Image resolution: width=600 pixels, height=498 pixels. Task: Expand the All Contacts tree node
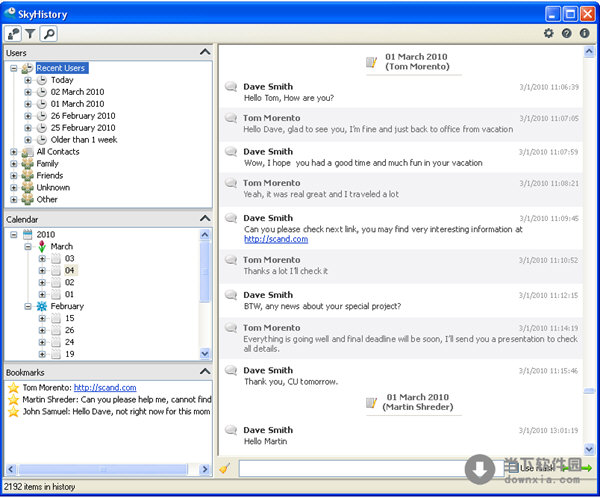pyautogui.click(x=14, y=152)
